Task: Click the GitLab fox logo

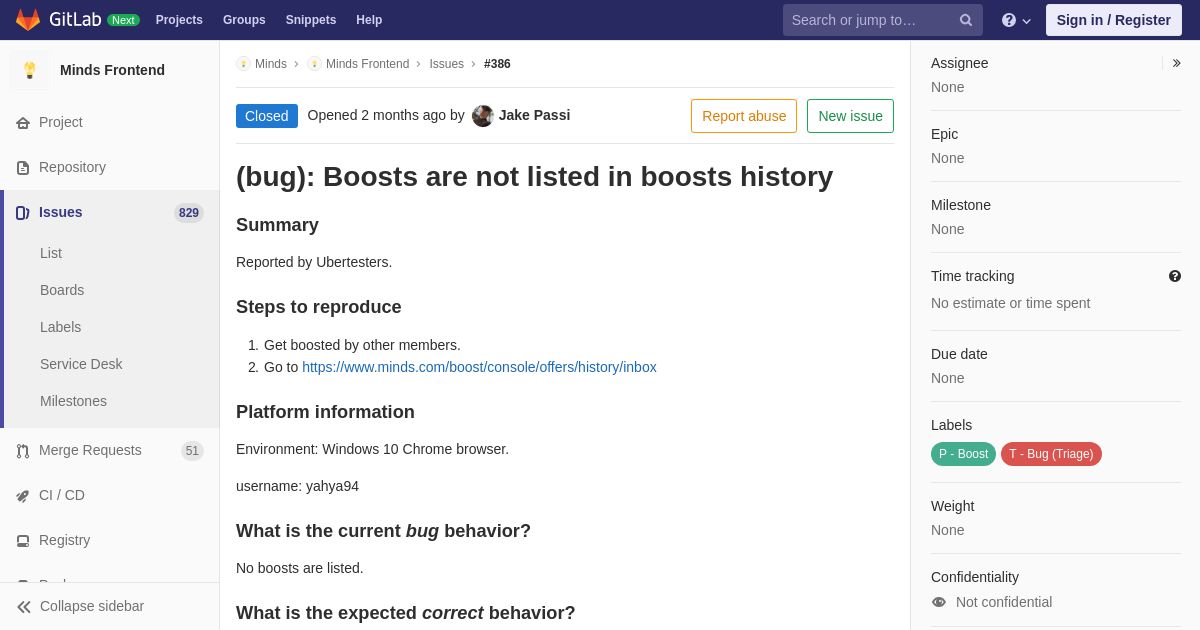Action: [28, 20]
